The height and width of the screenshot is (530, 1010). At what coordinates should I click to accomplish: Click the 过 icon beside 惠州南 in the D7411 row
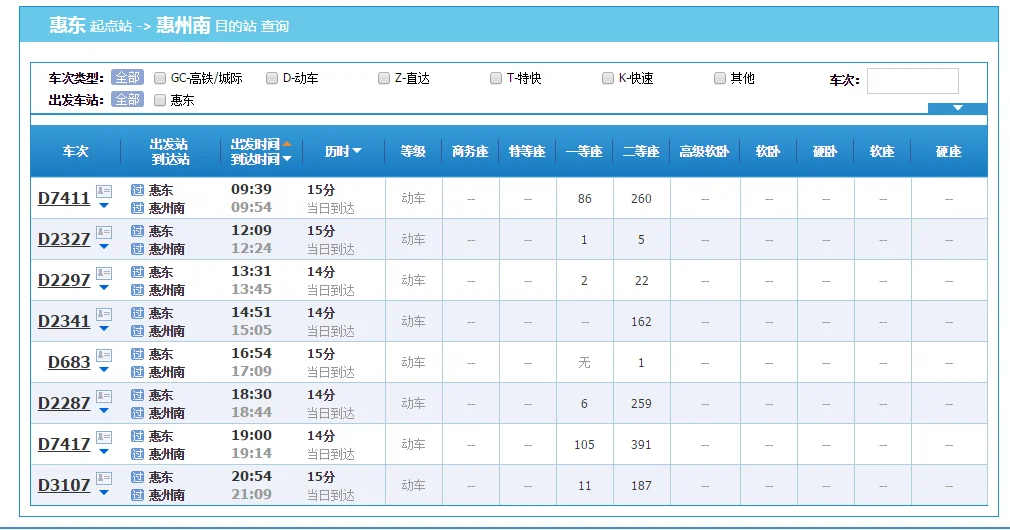(137, 208)
